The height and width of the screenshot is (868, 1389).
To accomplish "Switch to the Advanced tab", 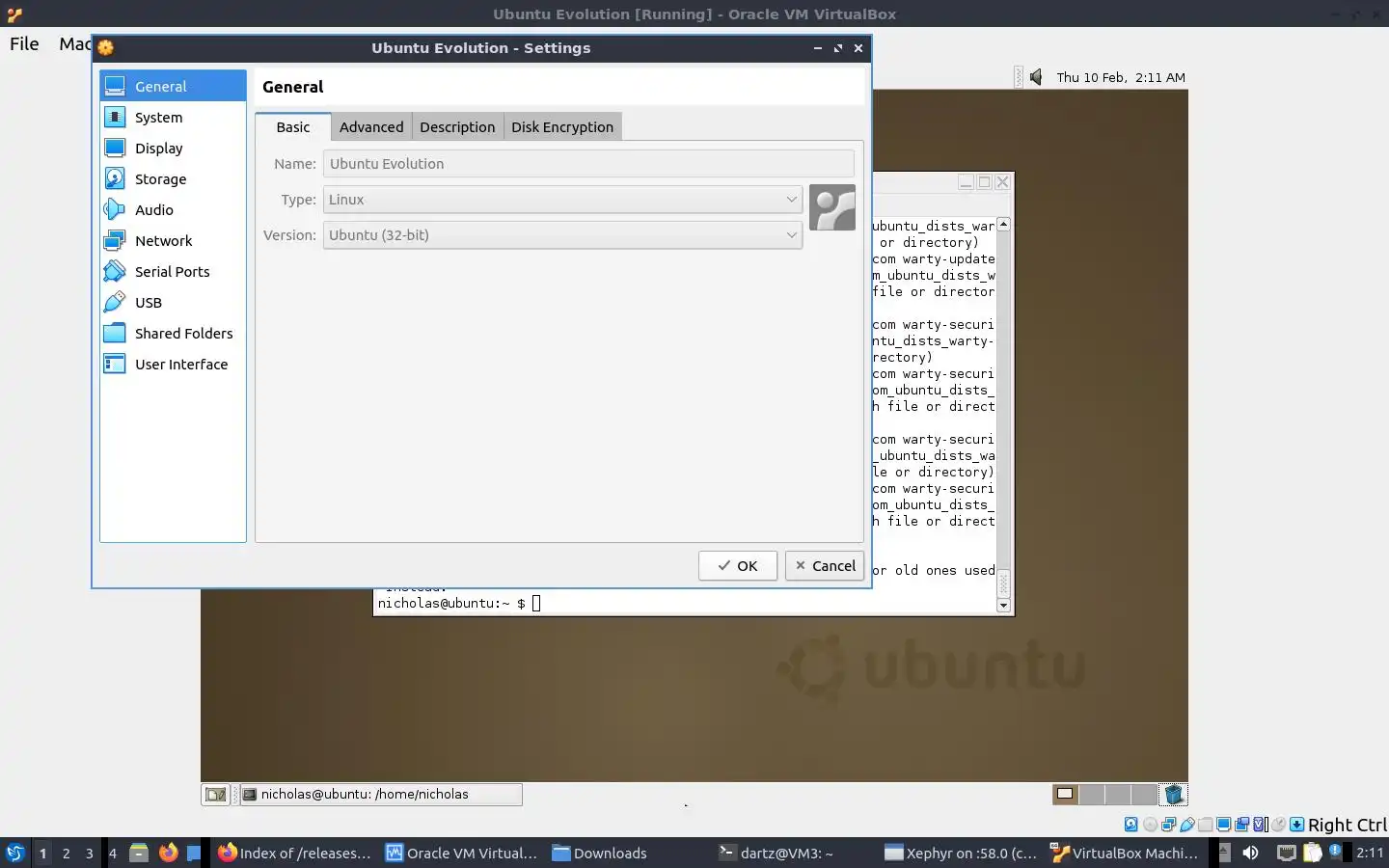I will 371,126.
